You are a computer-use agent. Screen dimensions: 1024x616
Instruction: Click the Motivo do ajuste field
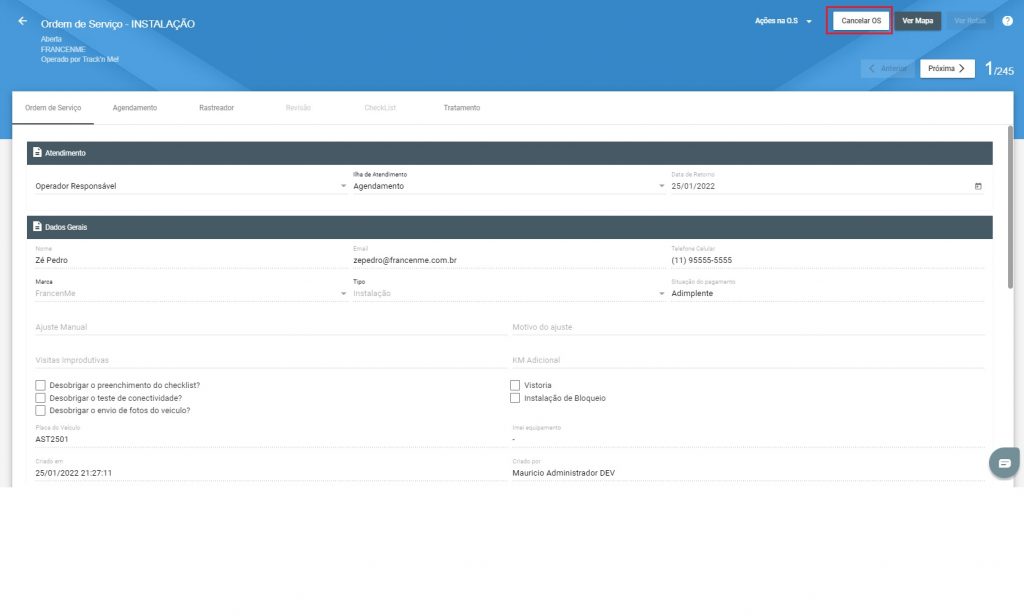coord(748,327)
